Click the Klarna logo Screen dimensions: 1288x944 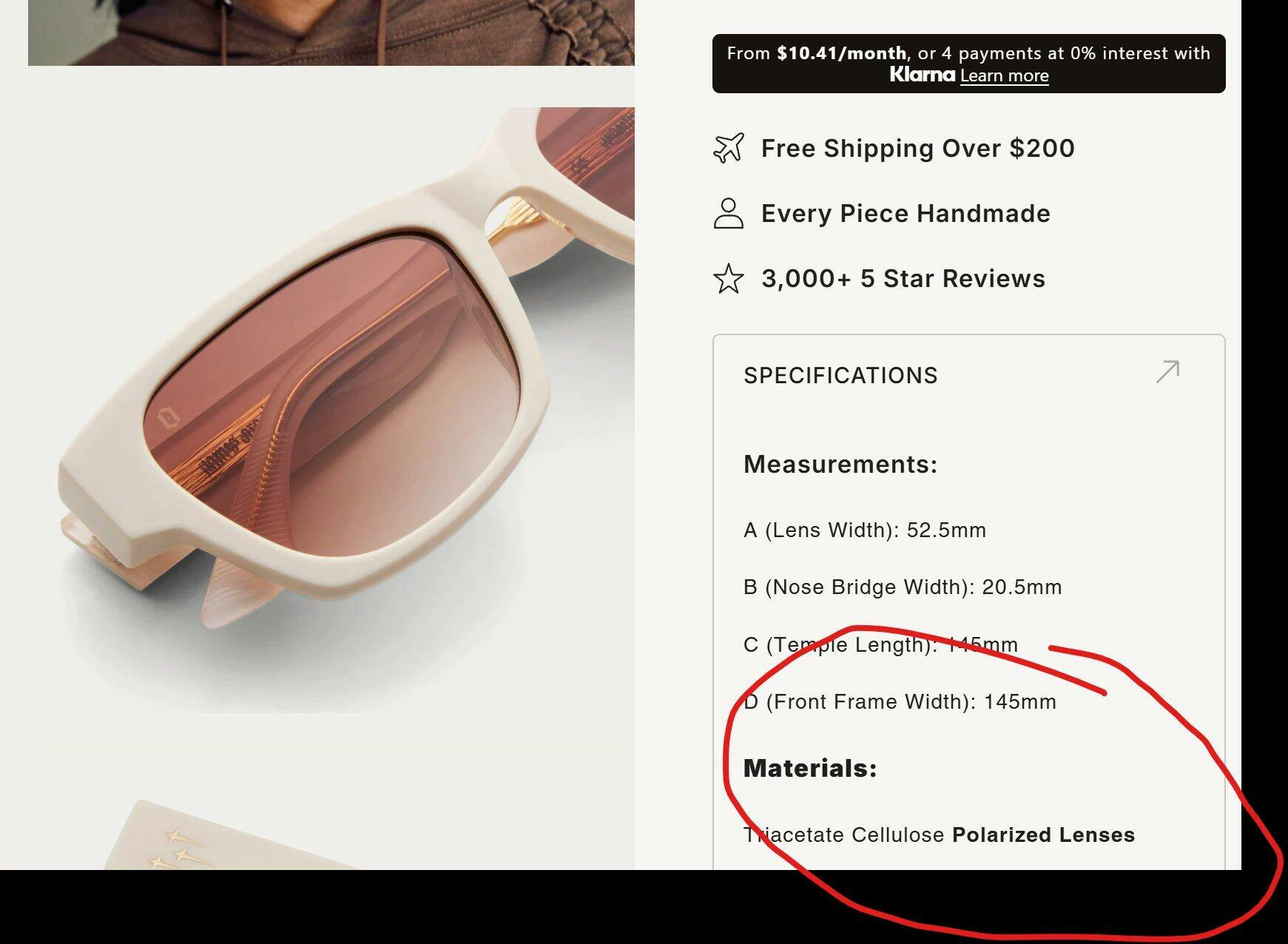click(922, 75)
